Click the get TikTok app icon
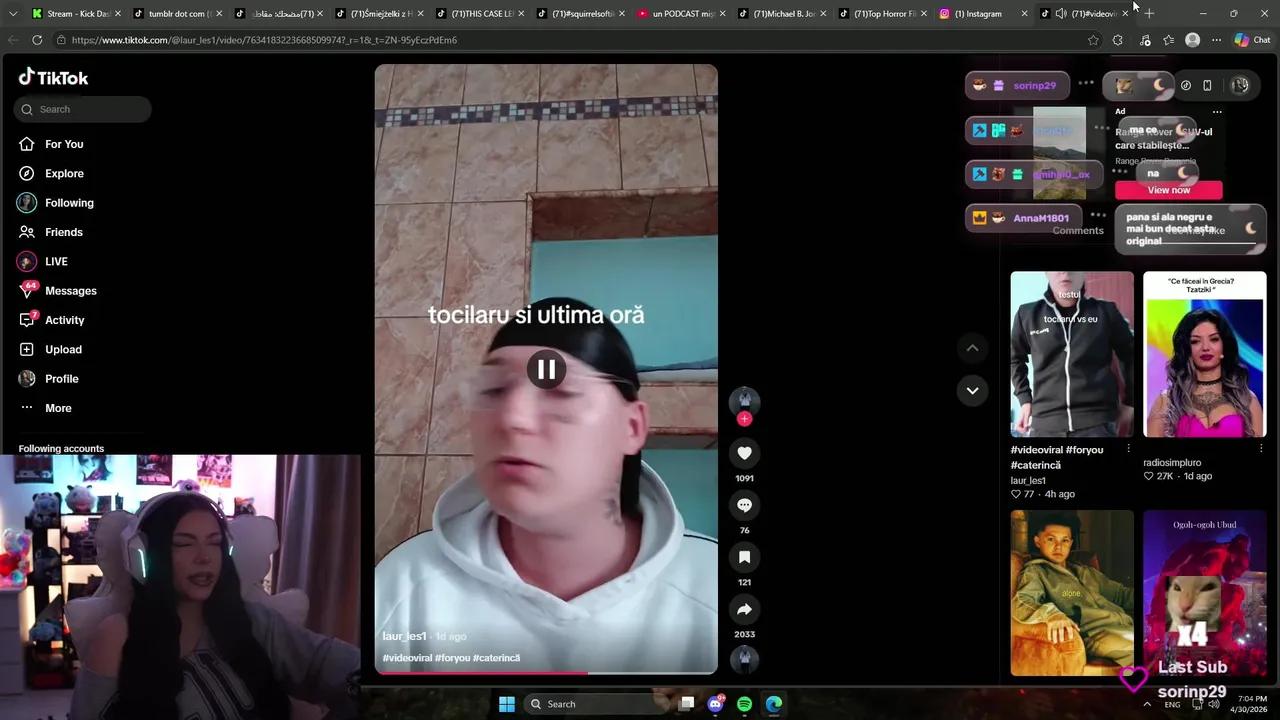 pos(1186,86)
